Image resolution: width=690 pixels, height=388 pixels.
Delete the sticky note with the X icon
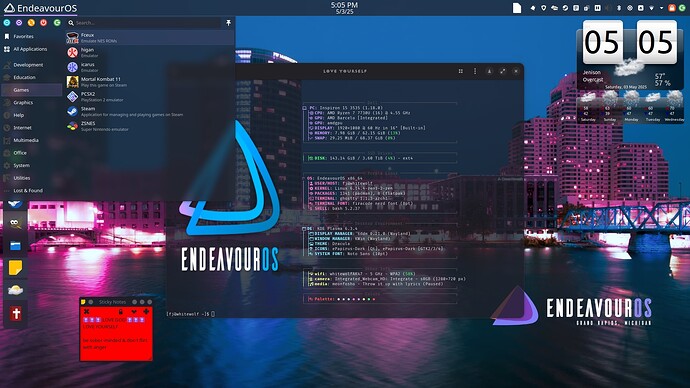(87, 311)
